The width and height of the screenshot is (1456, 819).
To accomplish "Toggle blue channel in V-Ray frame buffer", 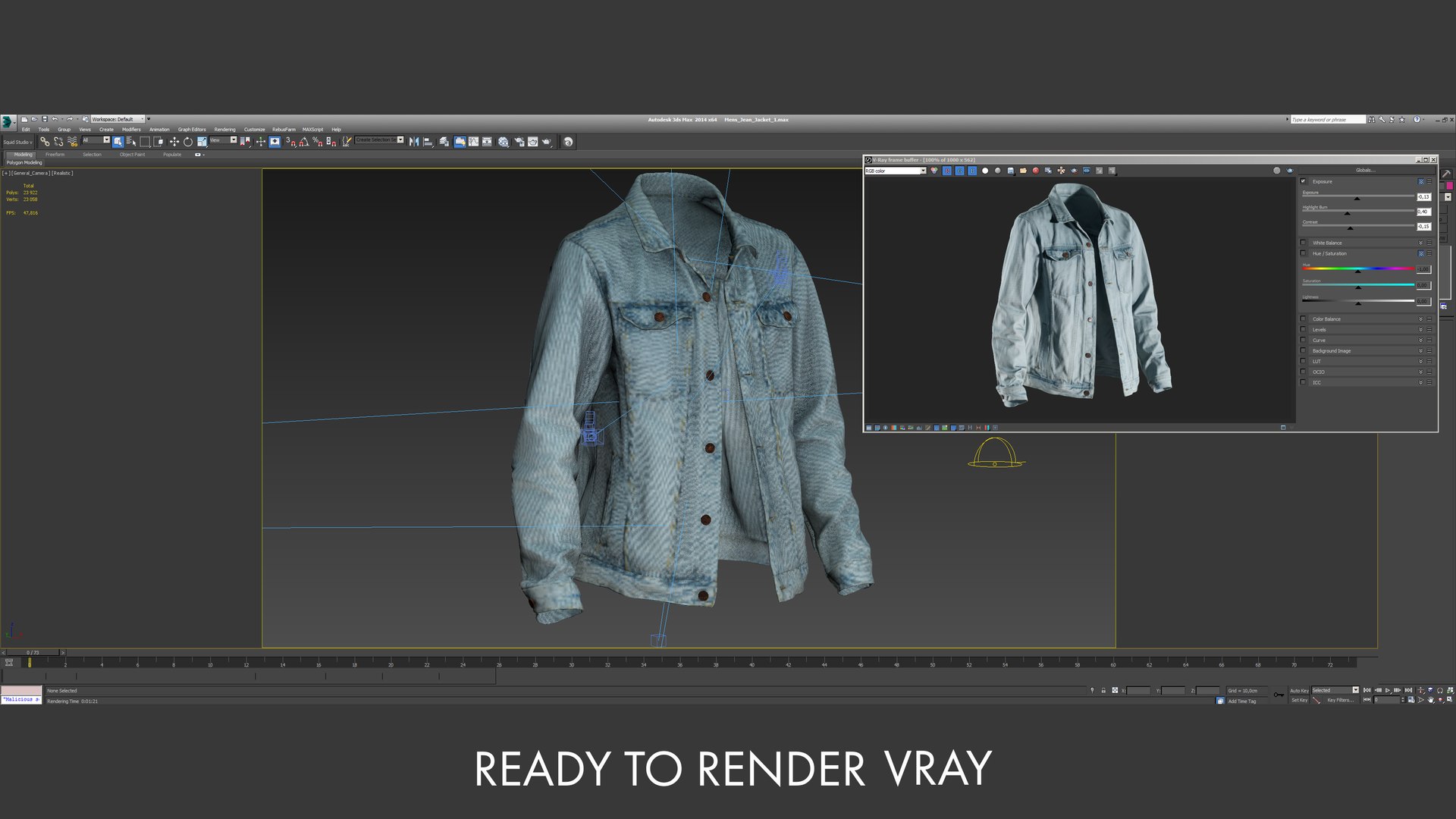I will (x=972, y=171).
